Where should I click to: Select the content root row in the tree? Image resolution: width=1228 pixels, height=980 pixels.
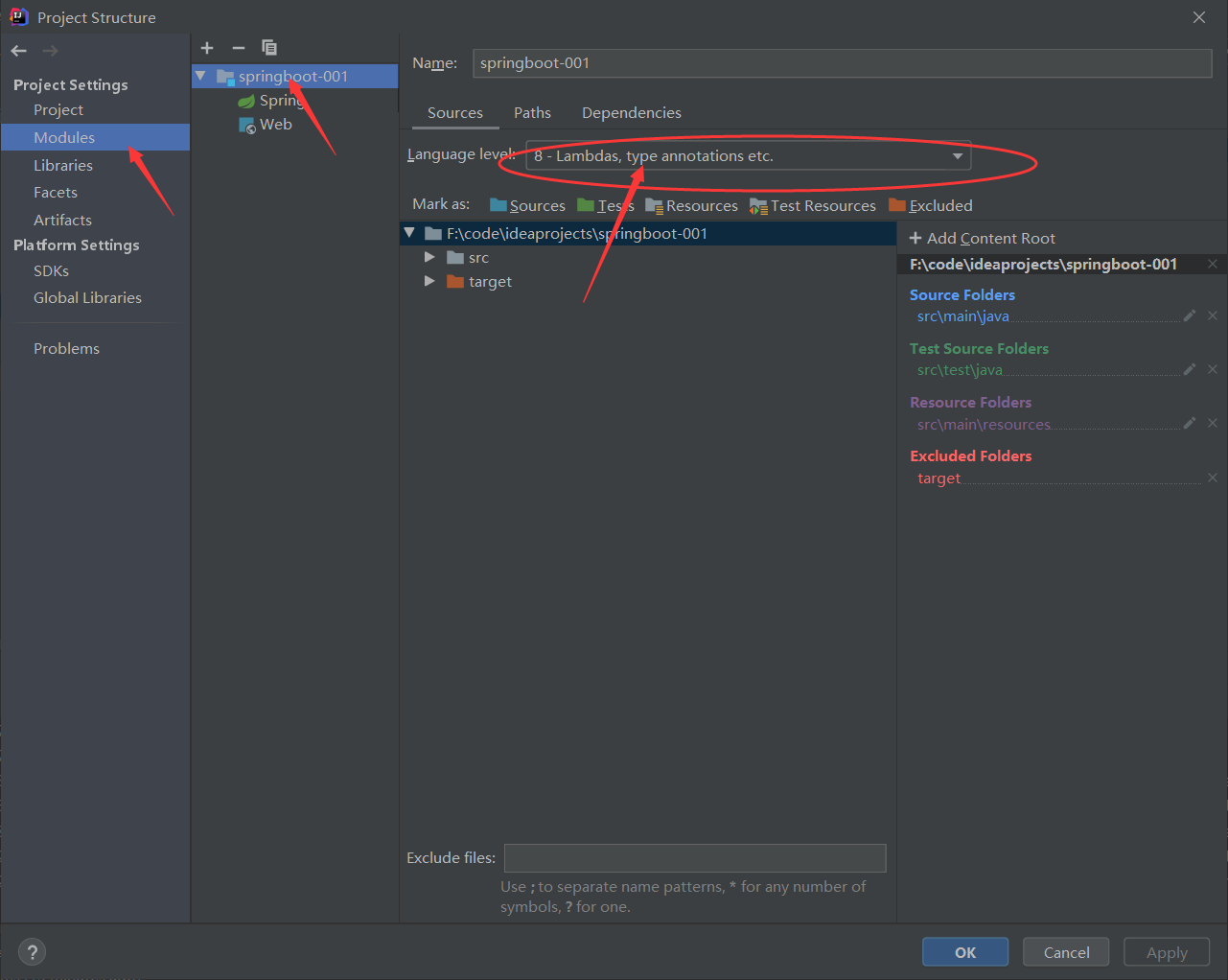coord(648,233)
